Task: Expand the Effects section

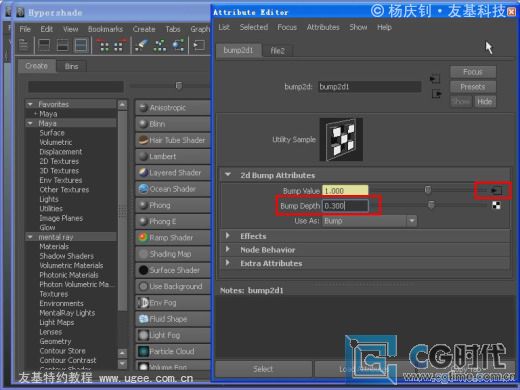Action: 228,236
